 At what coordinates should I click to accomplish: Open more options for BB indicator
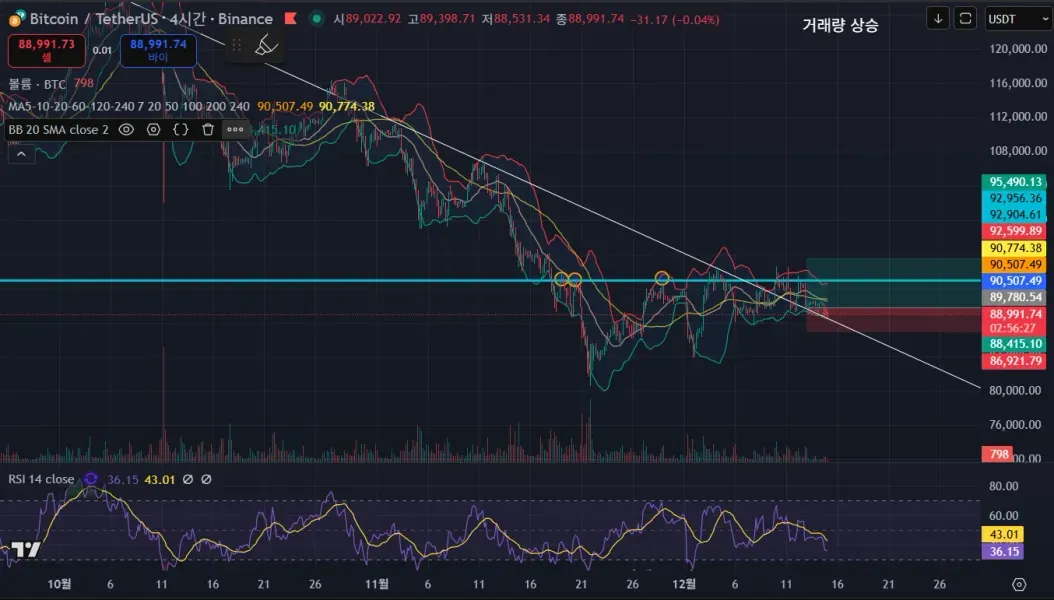(x=235, y=130)
